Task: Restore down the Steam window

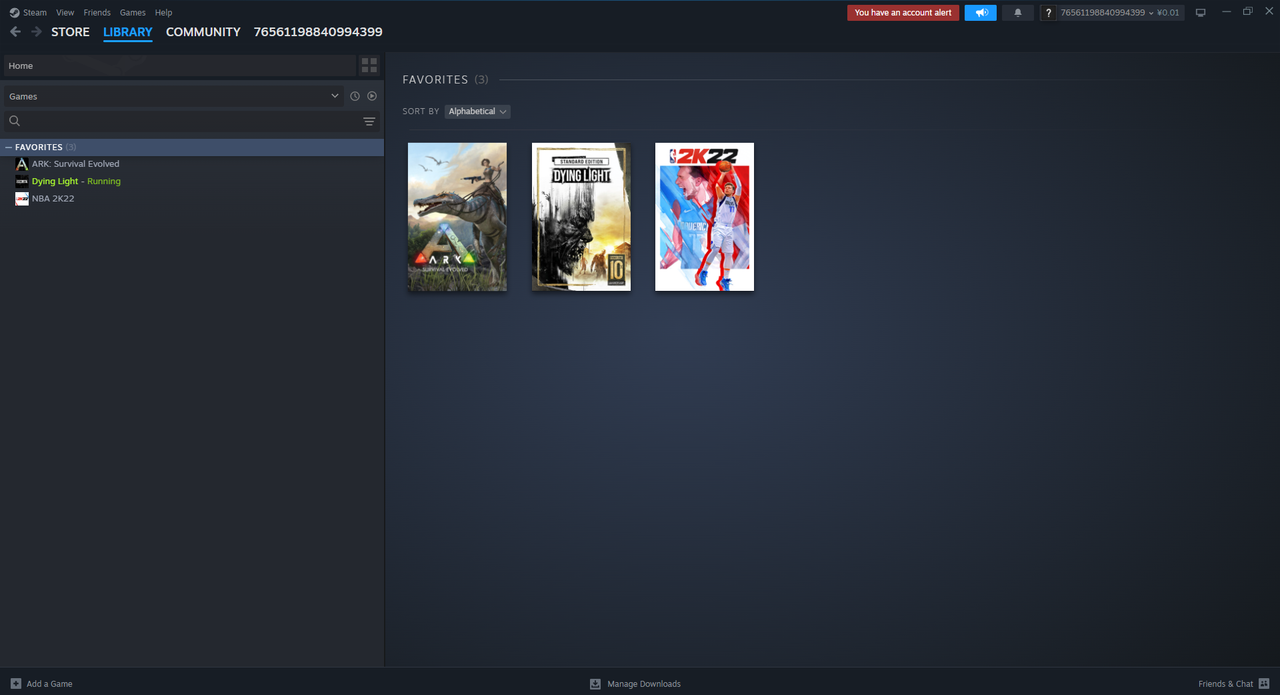Action: 1247,12
